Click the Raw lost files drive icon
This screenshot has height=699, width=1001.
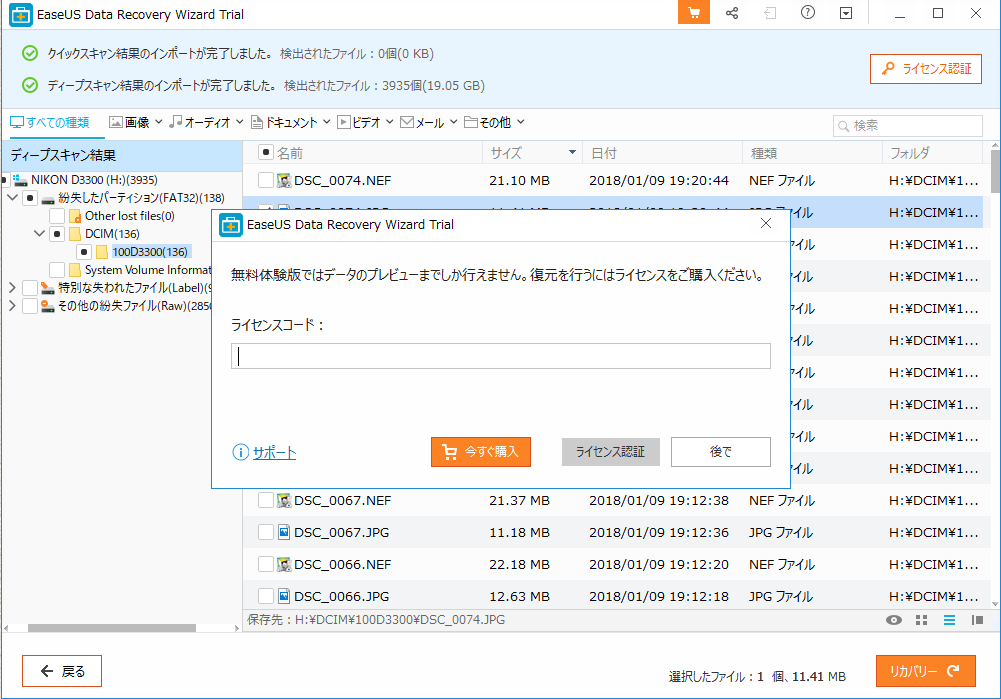pos(47,306)
